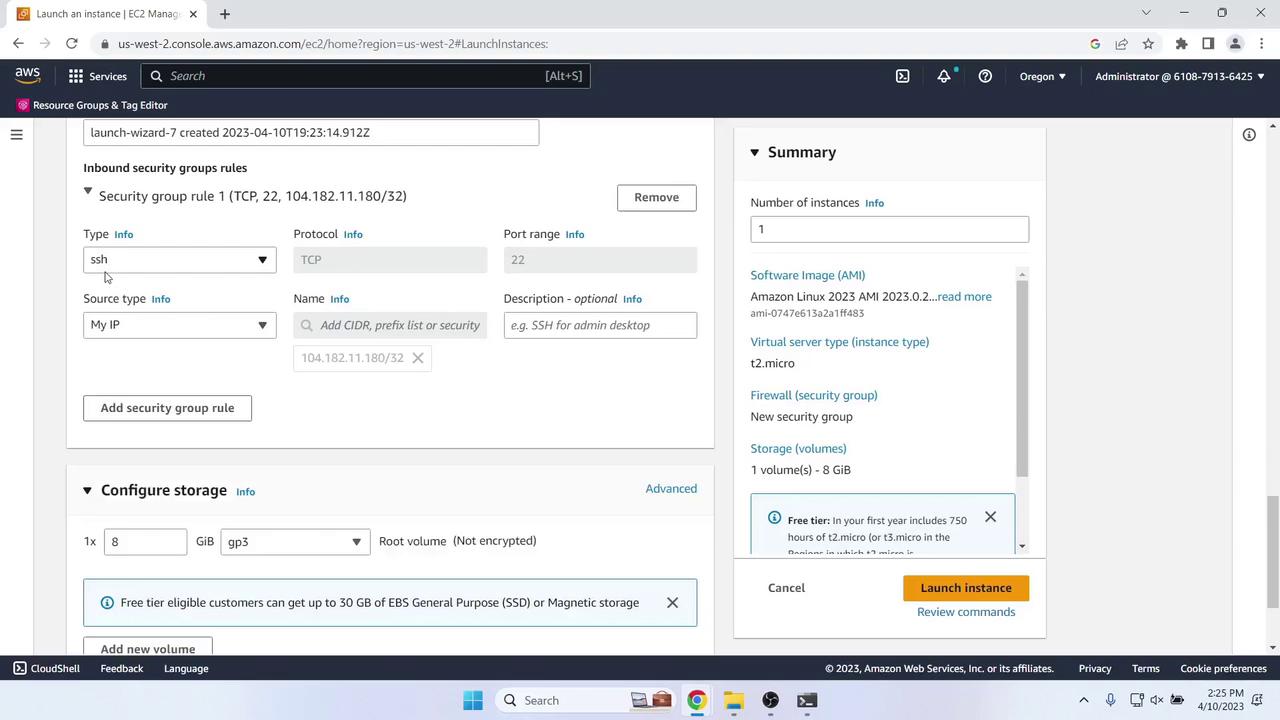Open the browser side panel
The width and height of the screenshot is (1280, 720).
(1208, 44)
